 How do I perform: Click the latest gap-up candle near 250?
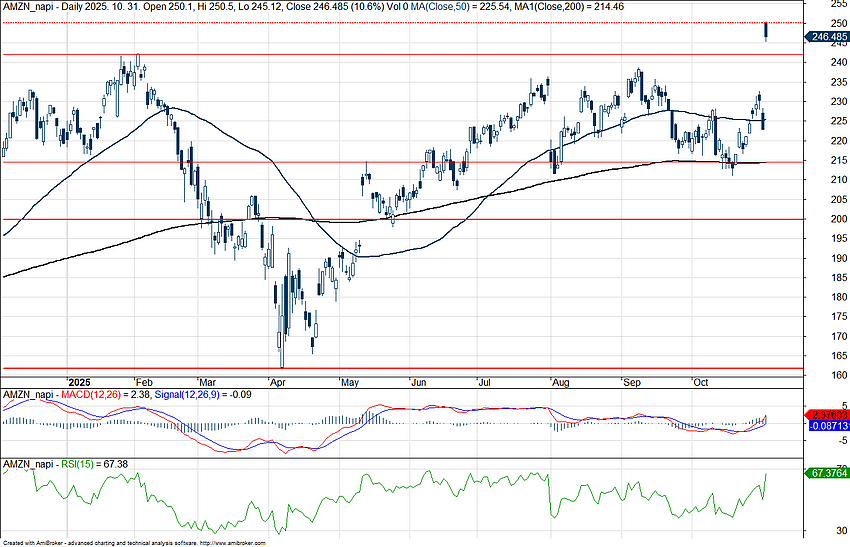tap(766, 31)
